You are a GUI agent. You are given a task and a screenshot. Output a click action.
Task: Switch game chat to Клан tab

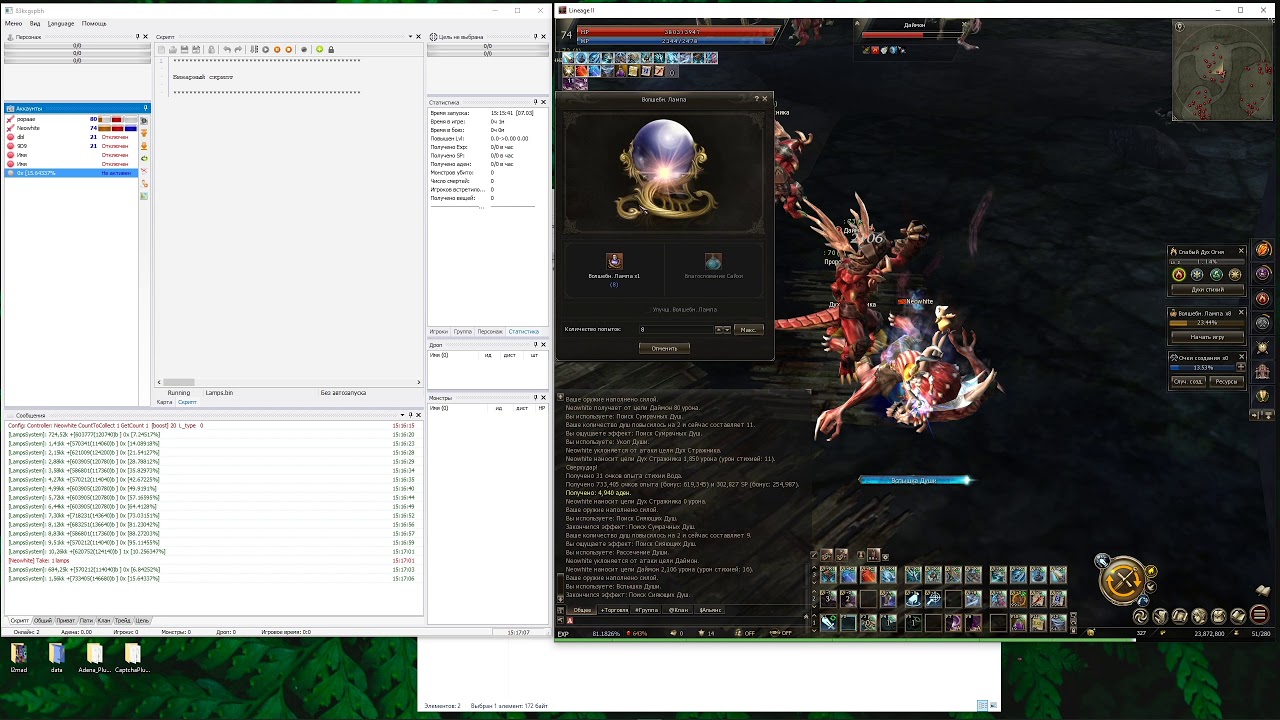click(x=679, y=610)
